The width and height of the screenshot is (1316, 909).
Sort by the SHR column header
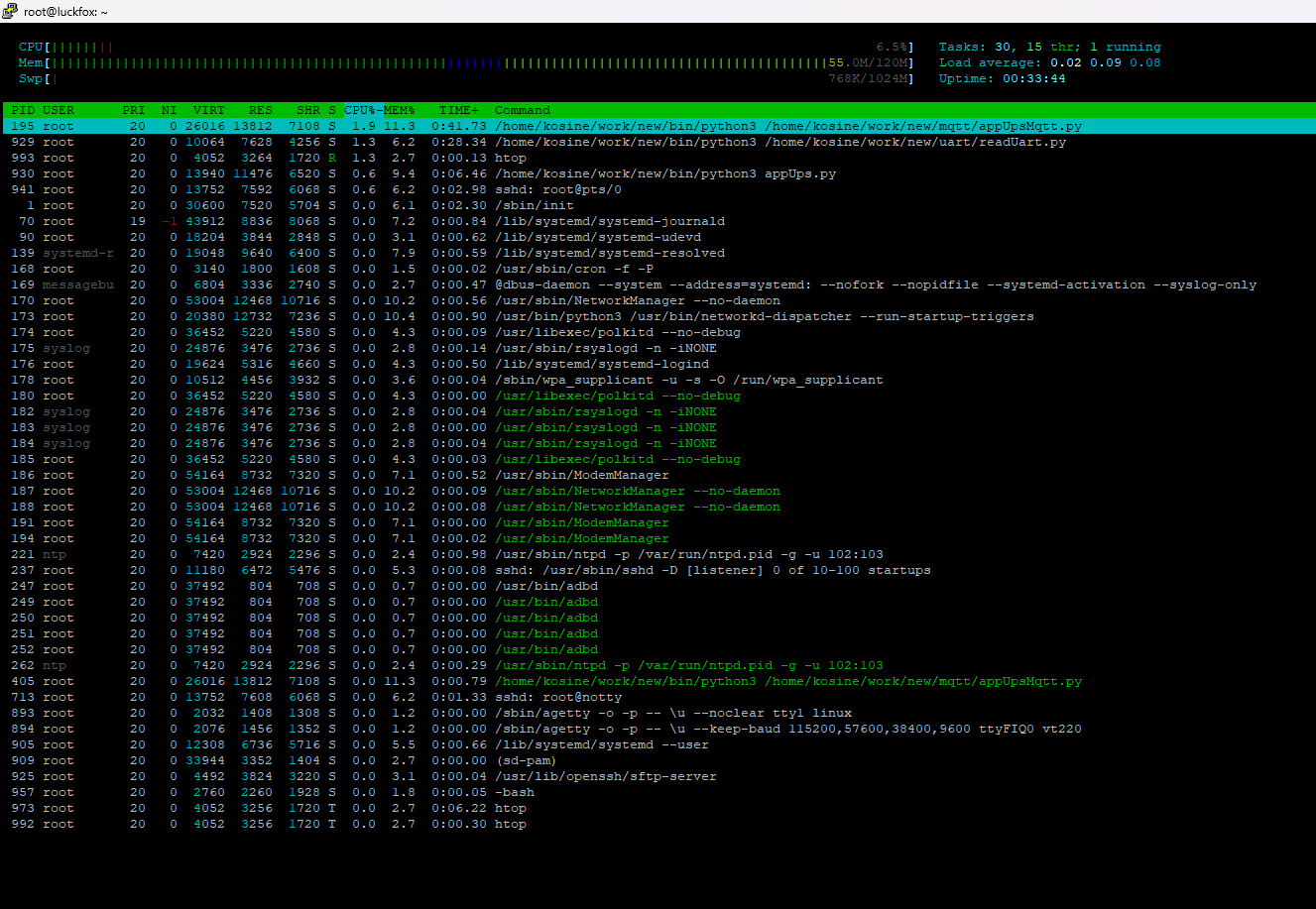(x=308, y=110)
